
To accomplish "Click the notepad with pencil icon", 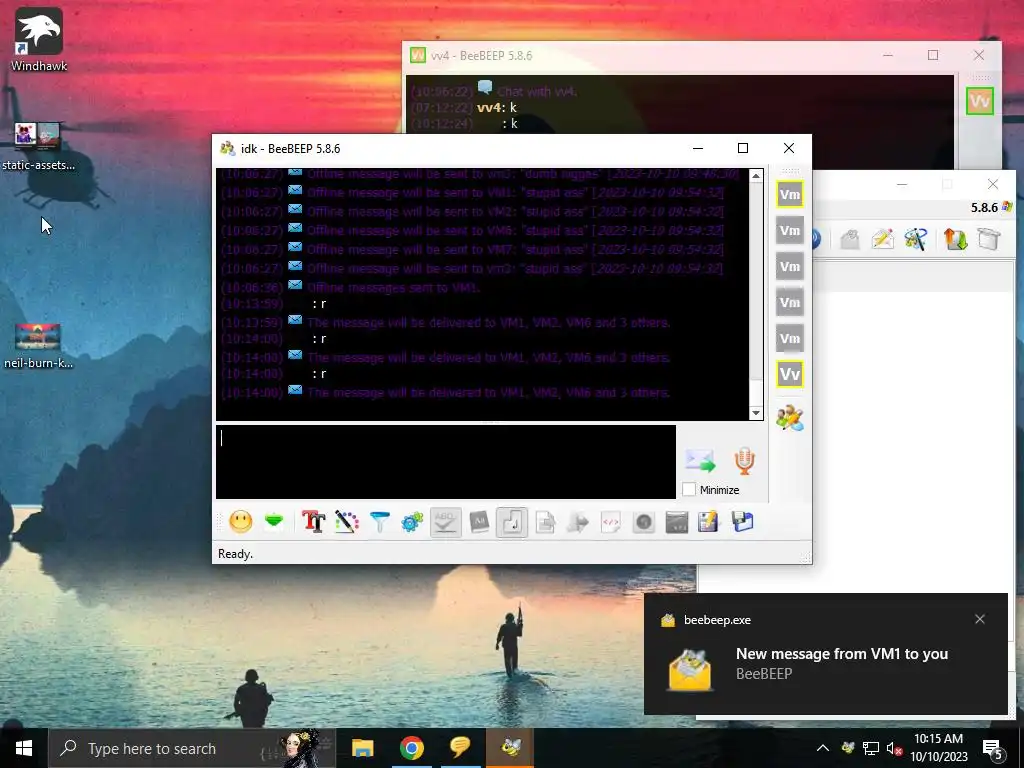I will click(709, 522).
